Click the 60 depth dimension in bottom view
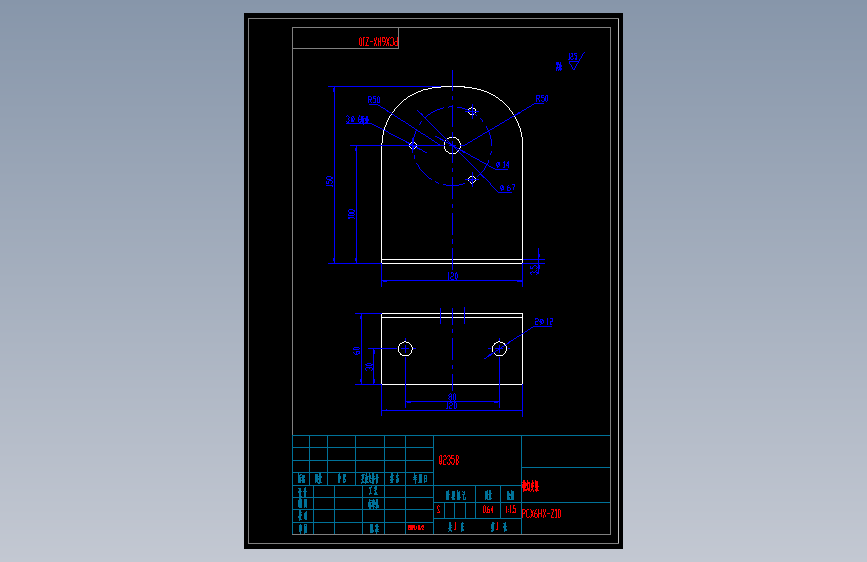 pos(357,351)
